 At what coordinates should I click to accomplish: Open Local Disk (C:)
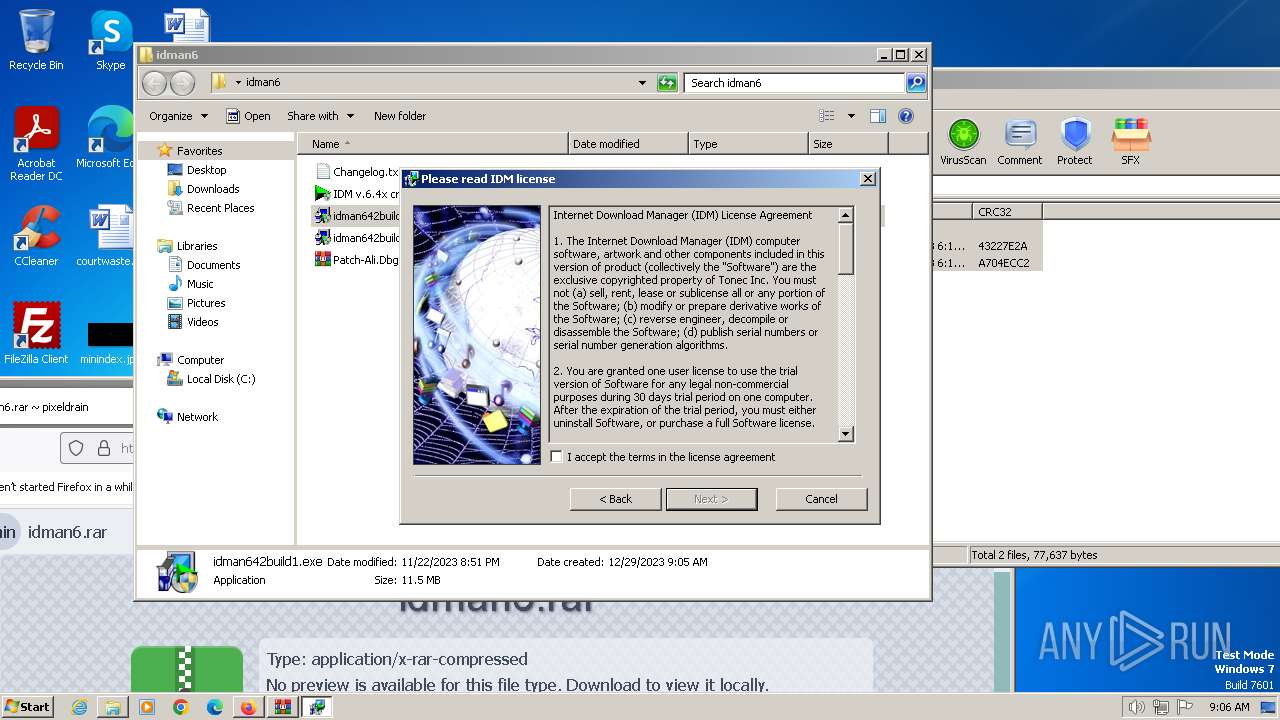click(x=220, y=379)
